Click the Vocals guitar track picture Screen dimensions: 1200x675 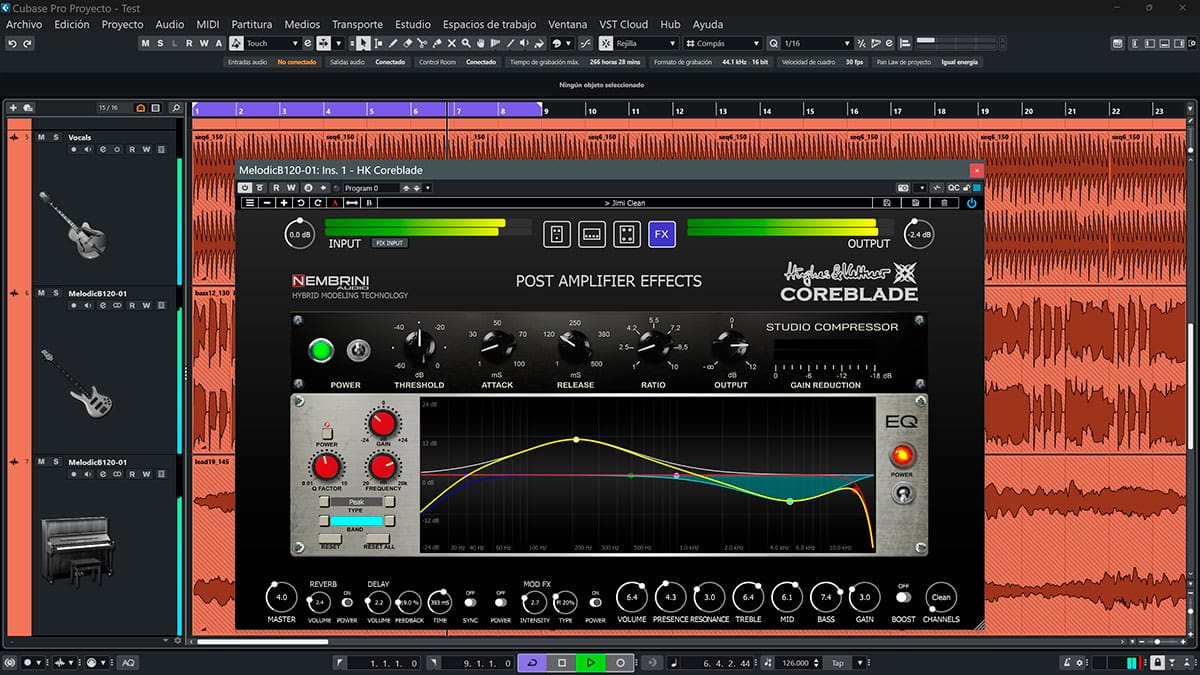[73, 224]
